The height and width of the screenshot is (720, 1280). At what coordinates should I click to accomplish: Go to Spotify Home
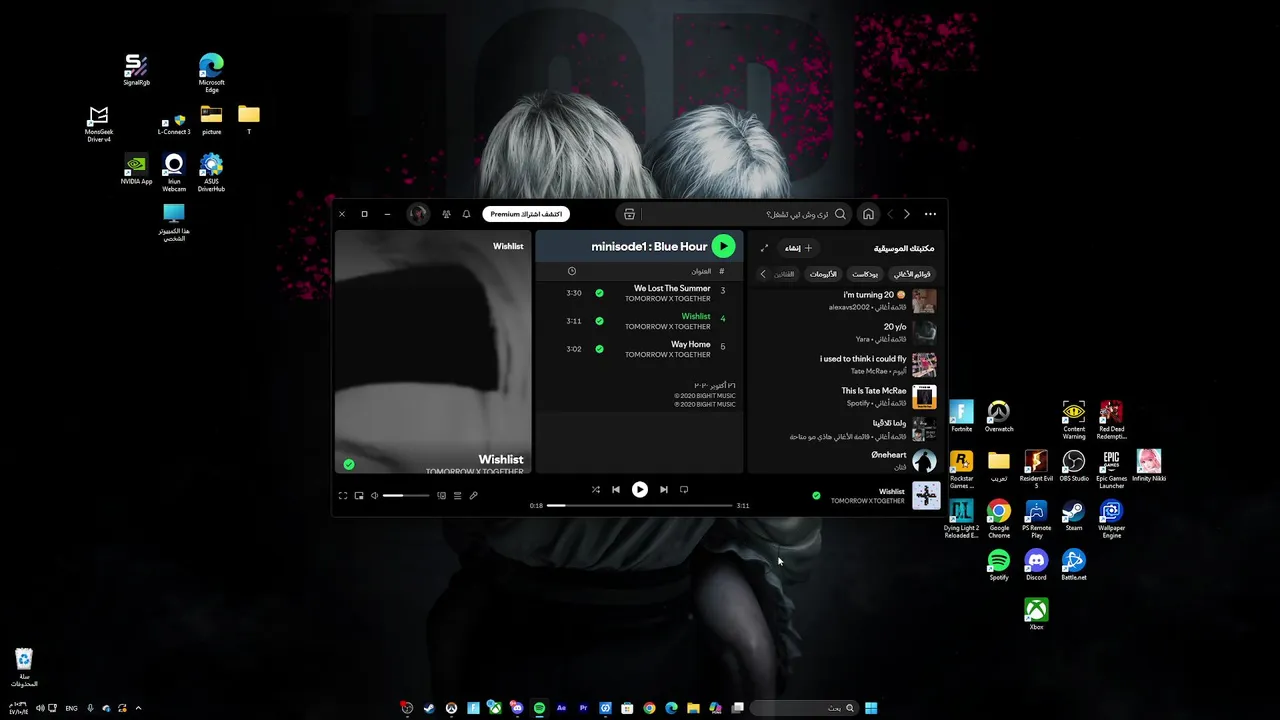tap(868, 214)
